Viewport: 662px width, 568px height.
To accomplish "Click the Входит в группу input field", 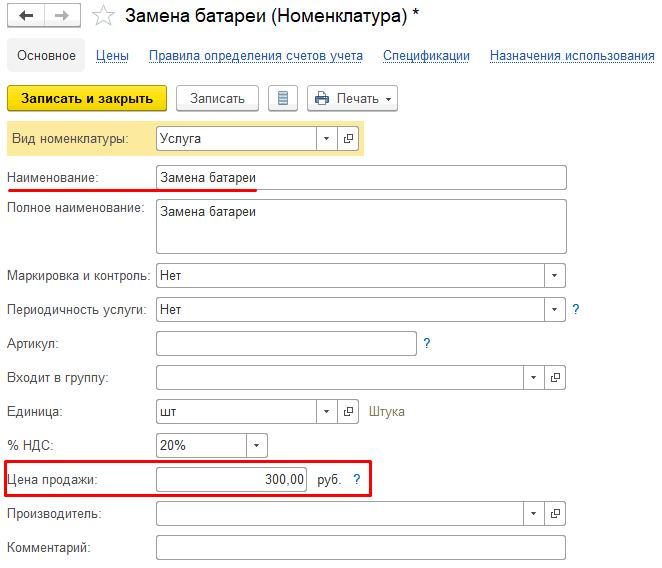I will 340,378.
